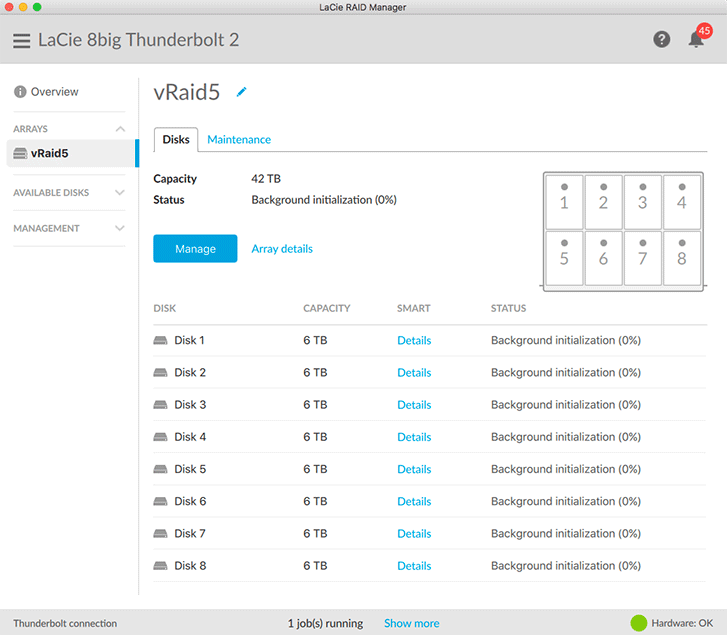
Task: Select bay 6 in the enclosure diagram
Action: (x=603, y=258)
